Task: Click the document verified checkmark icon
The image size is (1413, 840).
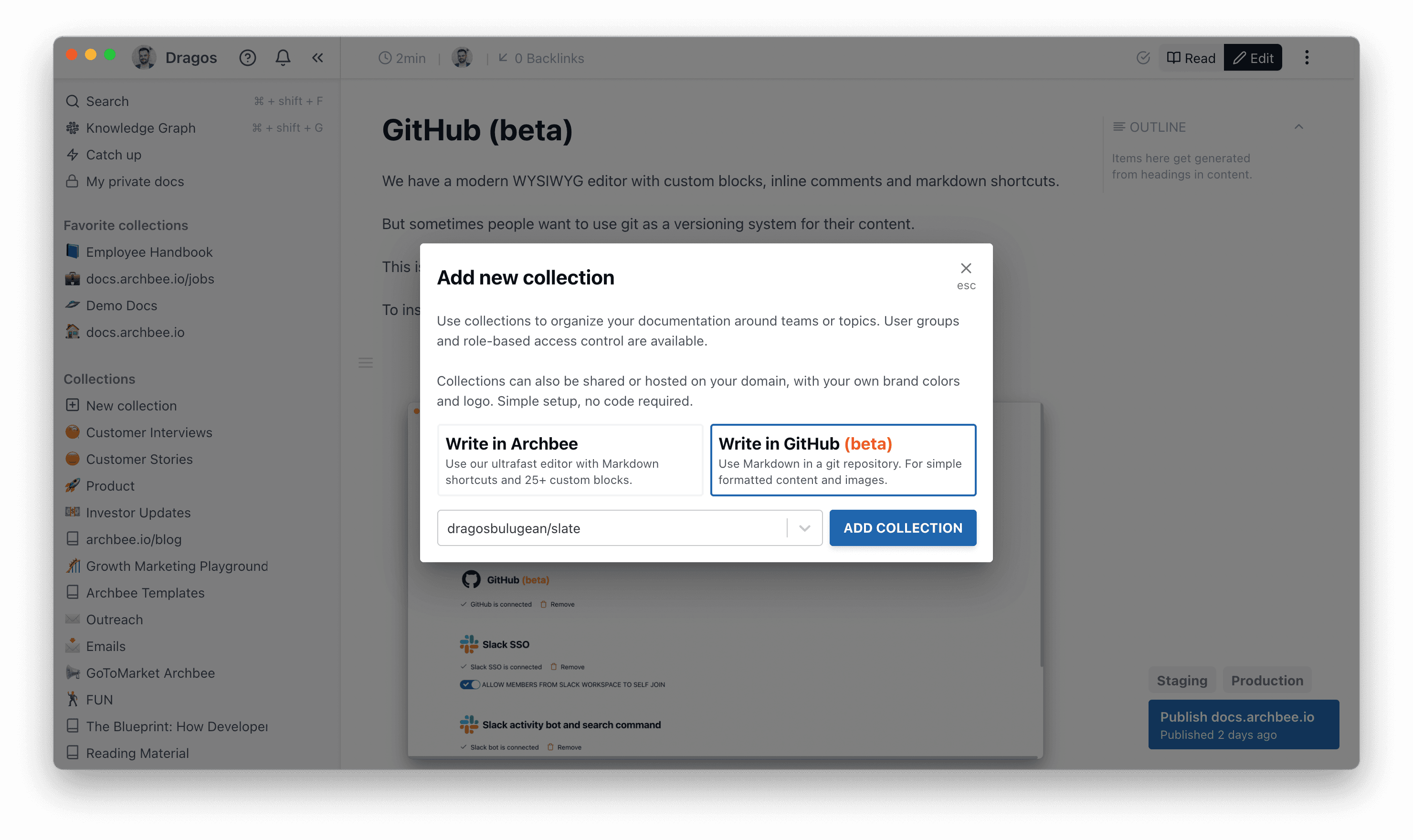Action: click(x=1143, y=58)
